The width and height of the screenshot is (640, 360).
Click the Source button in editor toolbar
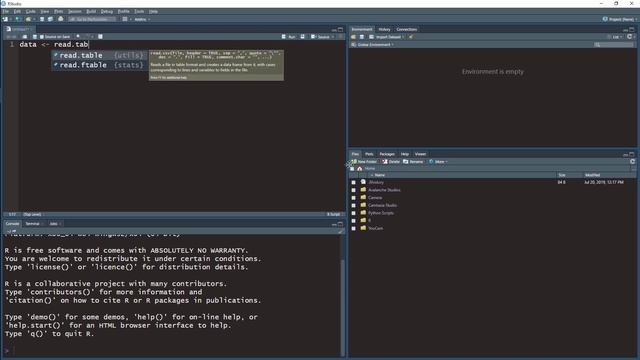(x=320, y=37)
